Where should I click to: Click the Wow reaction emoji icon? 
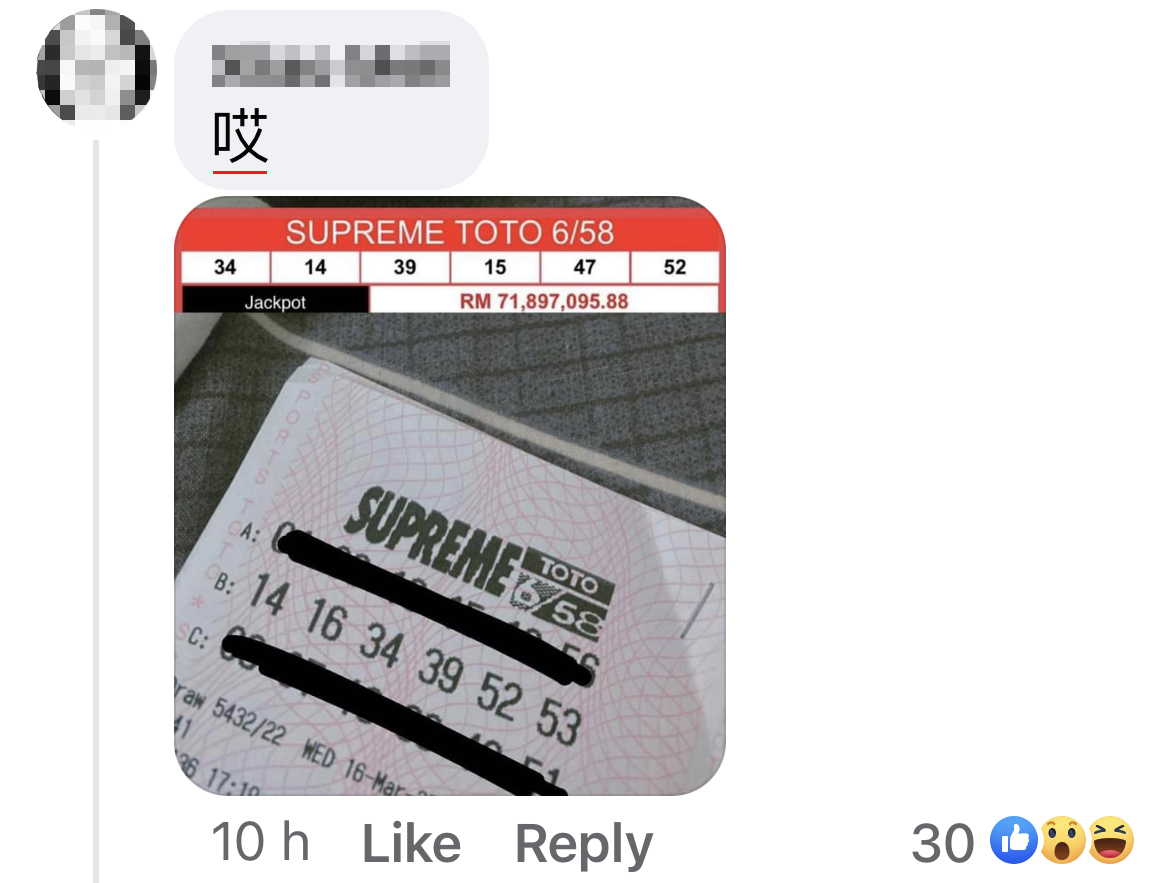pyautogui.click(x=1063, y=840)
